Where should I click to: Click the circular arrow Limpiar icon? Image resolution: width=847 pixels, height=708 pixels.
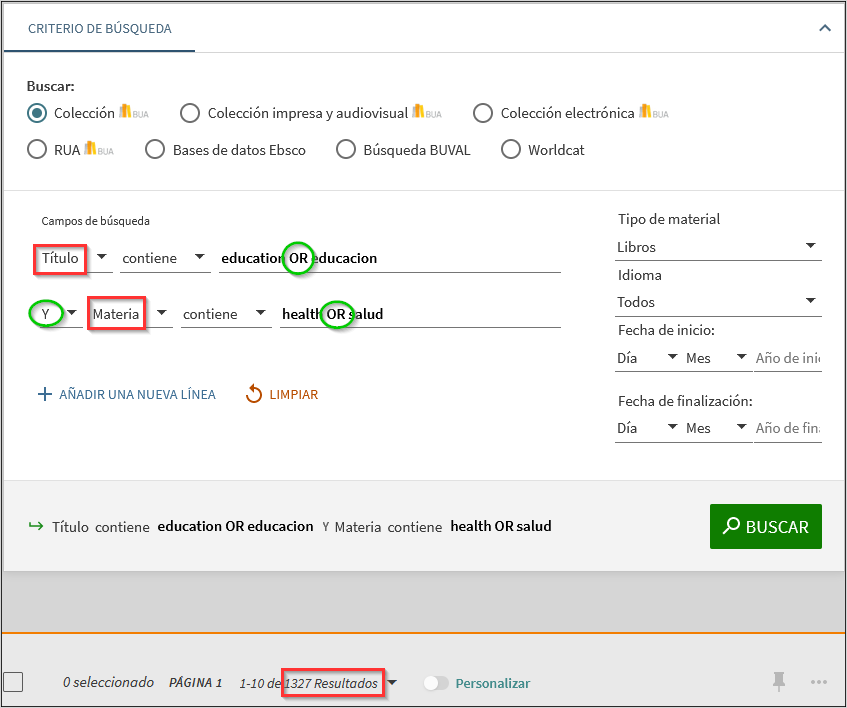click(x=254, y=394)
